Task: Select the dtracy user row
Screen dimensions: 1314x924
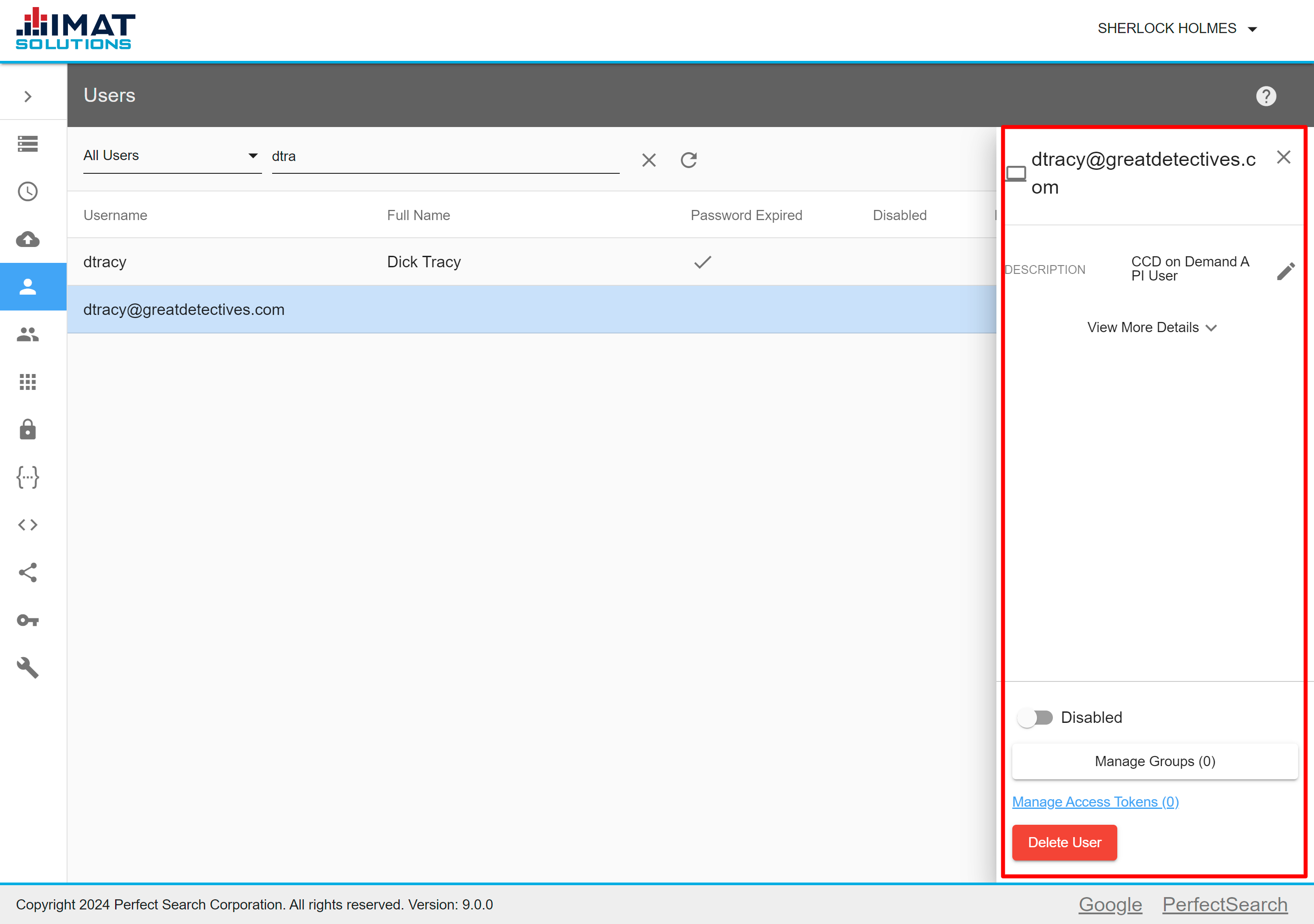Action: (x=532, y=262)
